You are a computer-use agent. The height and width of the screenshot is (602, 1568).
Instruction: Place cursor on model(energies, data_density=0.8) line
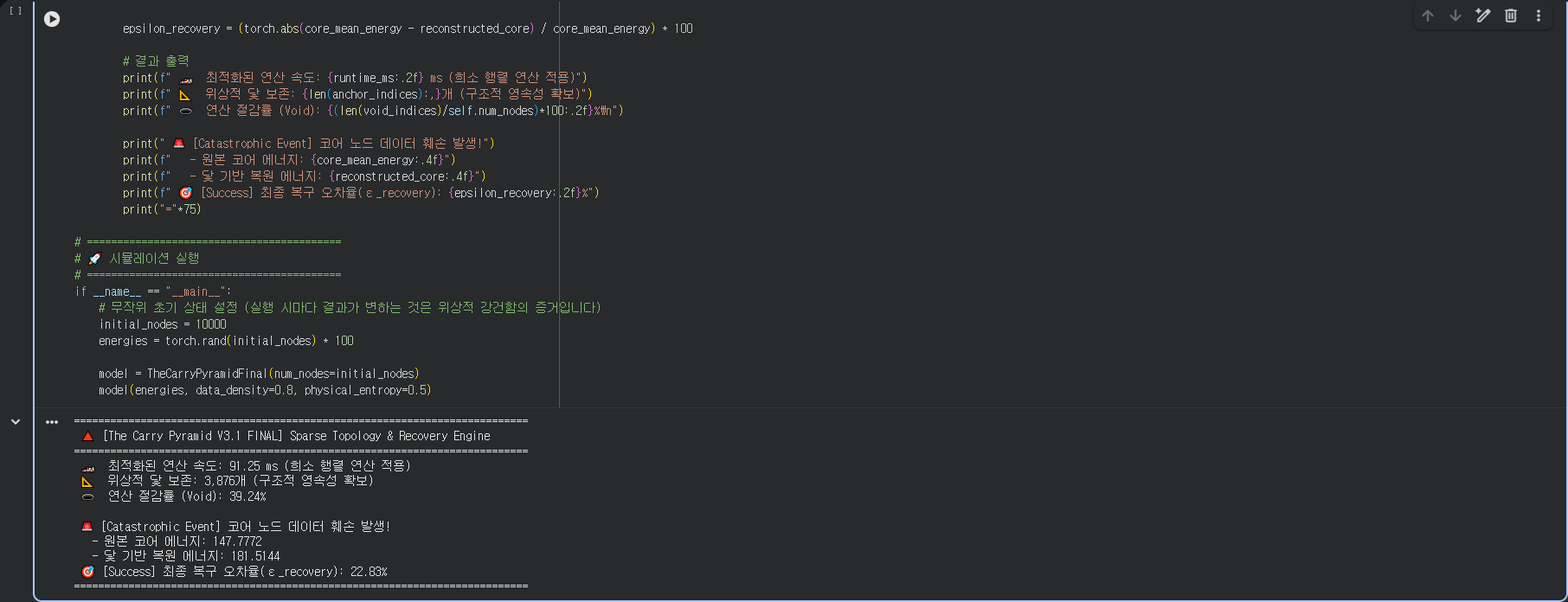click(x=265, y=390)
